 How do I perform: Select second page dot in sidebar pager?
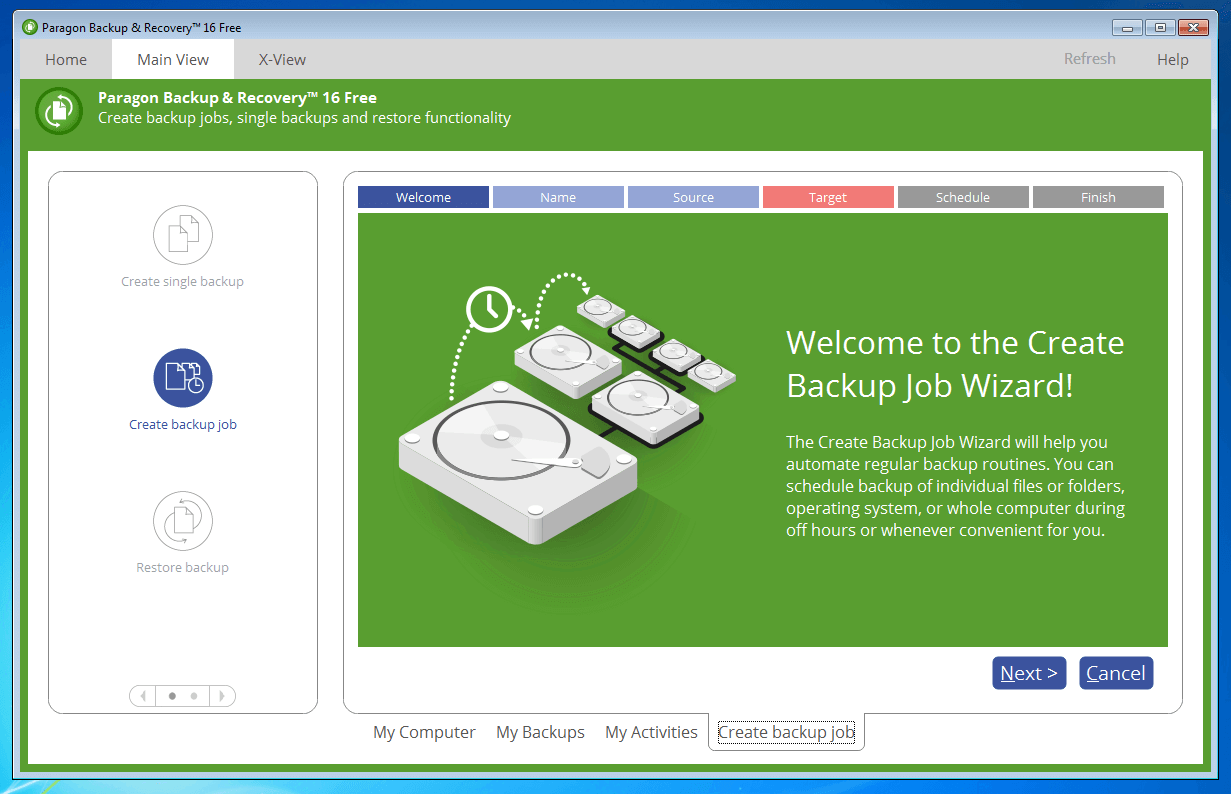click(x=194, y=696)
